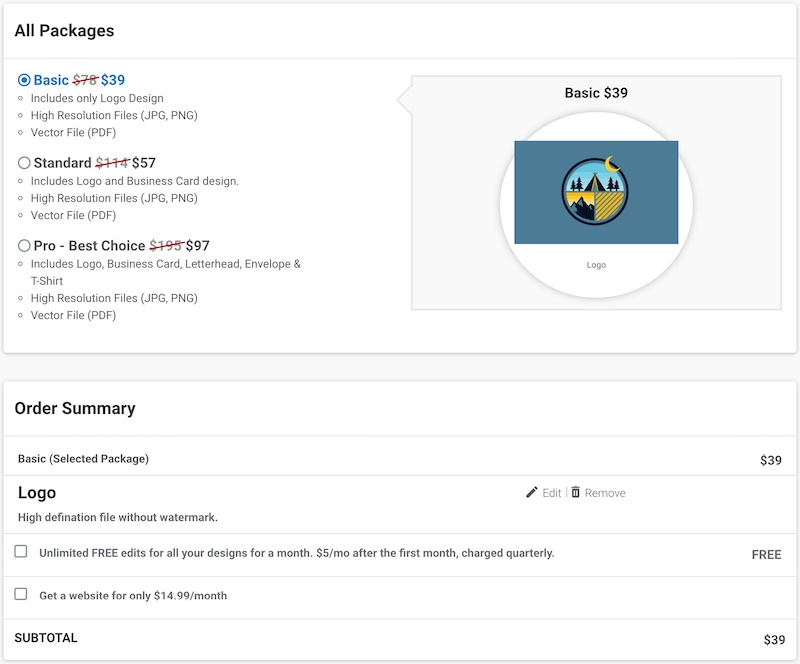
Task: Click the $39 price in Selected Package row
Action: 770,460
